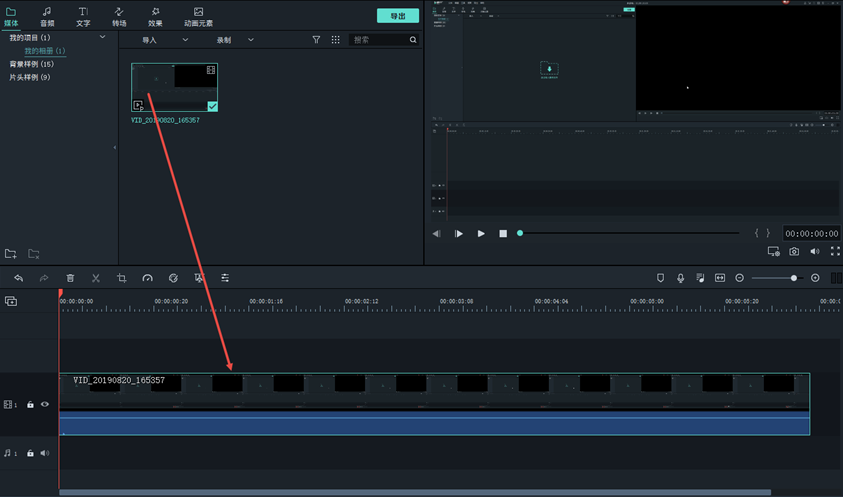Click into the 搜索 search field

pyautogui.click(x=379, y=40)
